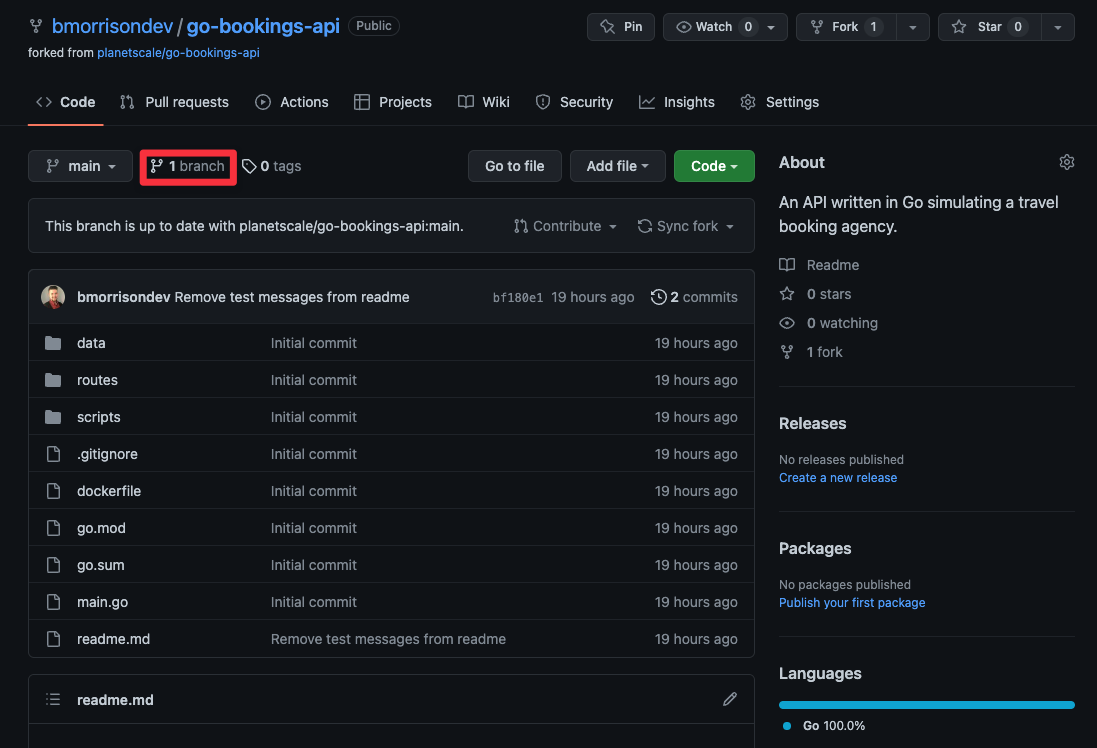Open the readme outline list icon
This screenshot has width=1097, height=748.
(53, 699)
